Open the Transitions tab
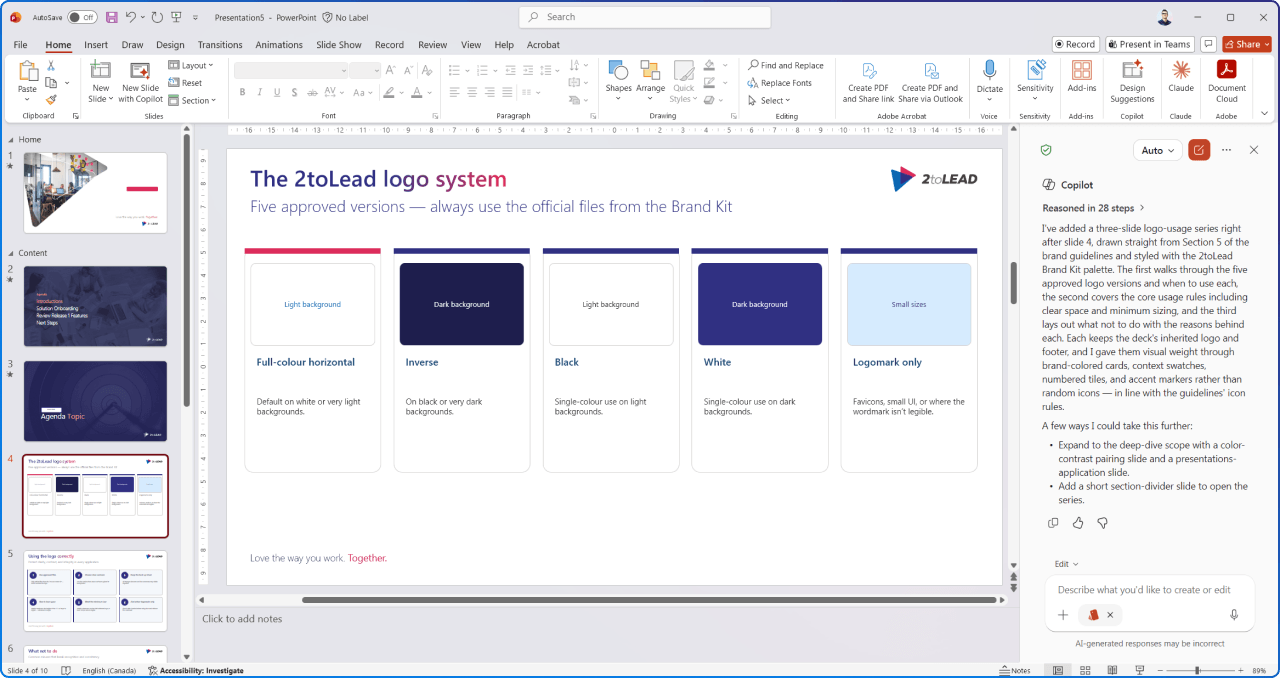This screenshot has height=678, width=1280. 220,45
